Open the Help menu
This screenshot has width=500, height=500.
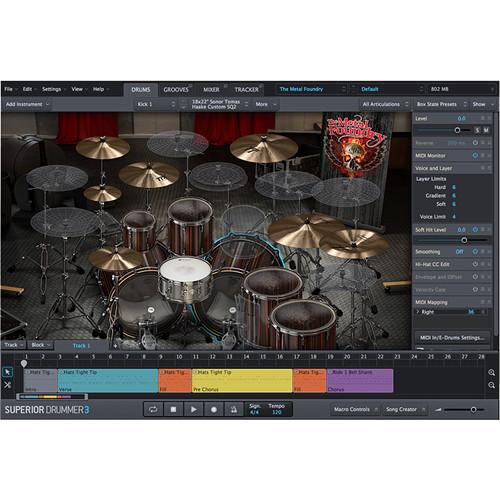[x=100, y=89]
